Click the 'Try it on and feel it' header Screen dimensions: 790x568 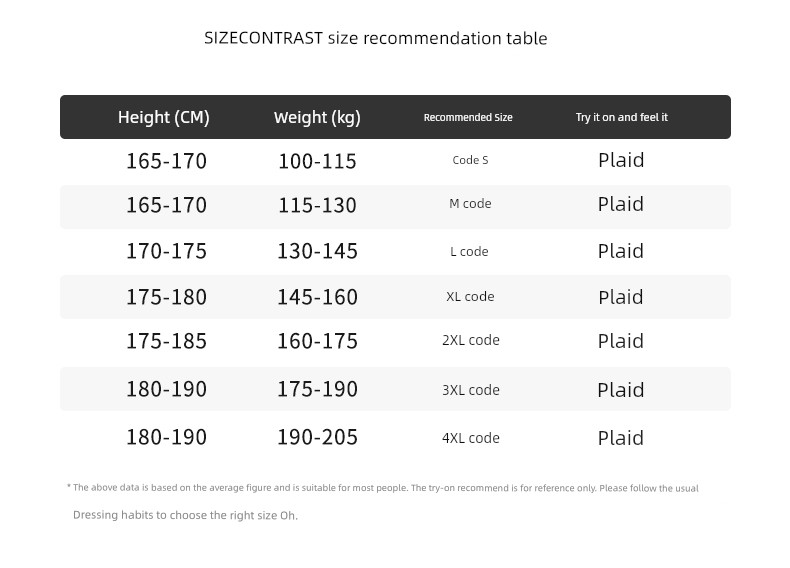[x=621, y=117]
